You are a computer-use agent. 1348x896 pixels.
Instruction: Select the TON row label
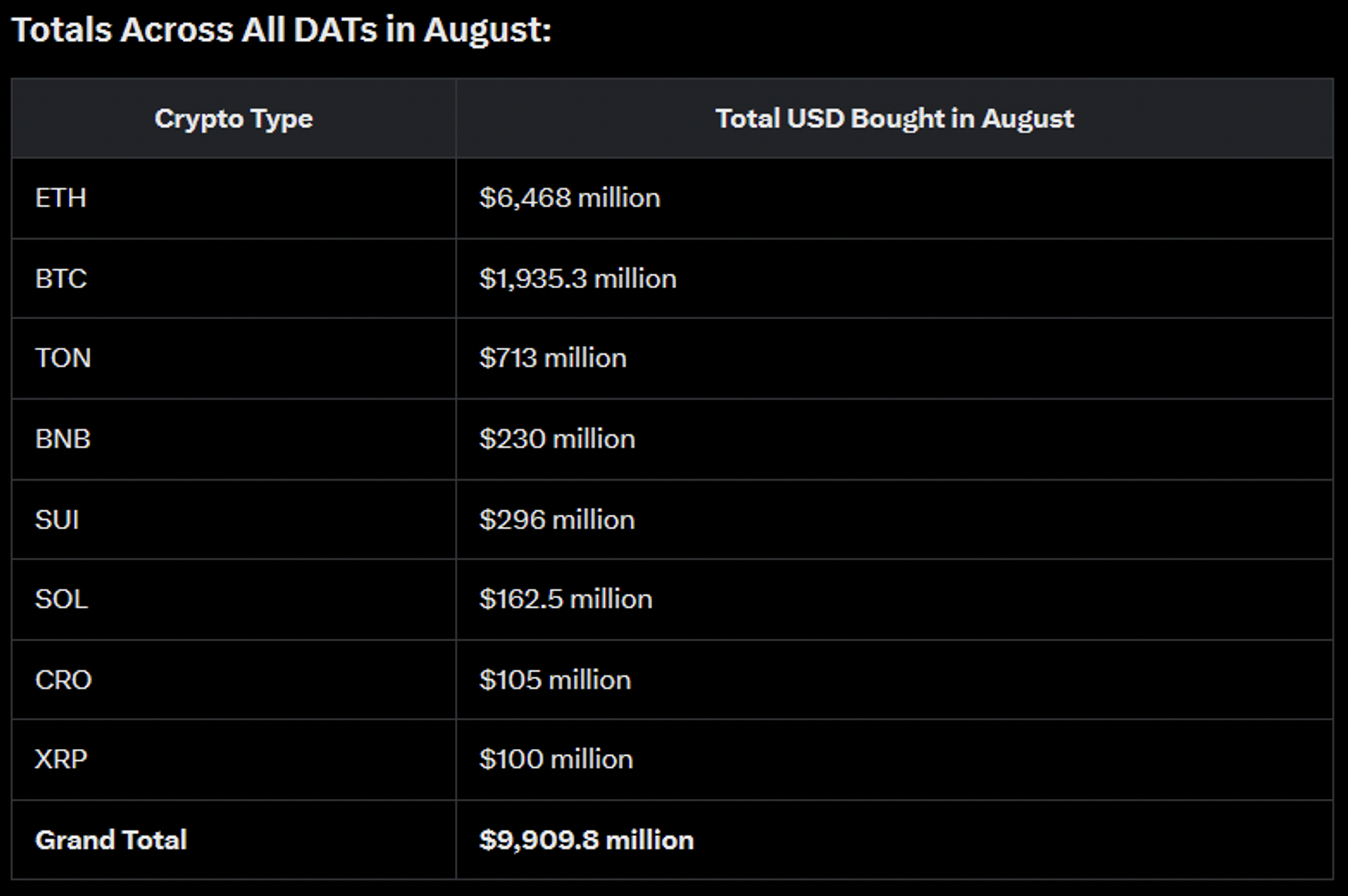tap(63, 358)
